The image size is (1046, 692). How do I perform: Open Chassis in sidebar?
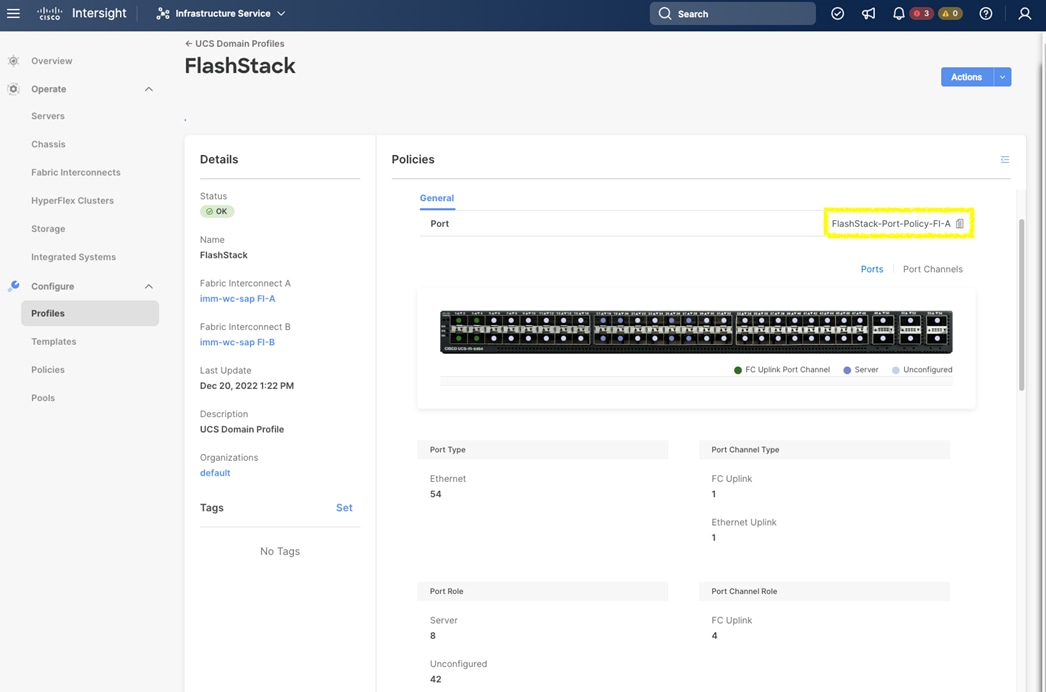click(x=48, y=144)
